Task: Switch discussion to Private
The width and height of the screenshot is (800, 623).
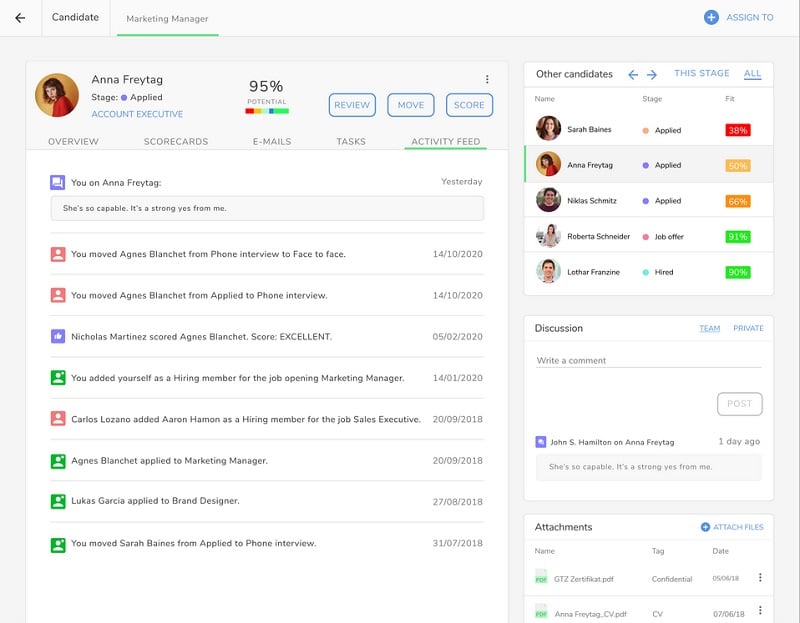Action: (x=748, y=328)
